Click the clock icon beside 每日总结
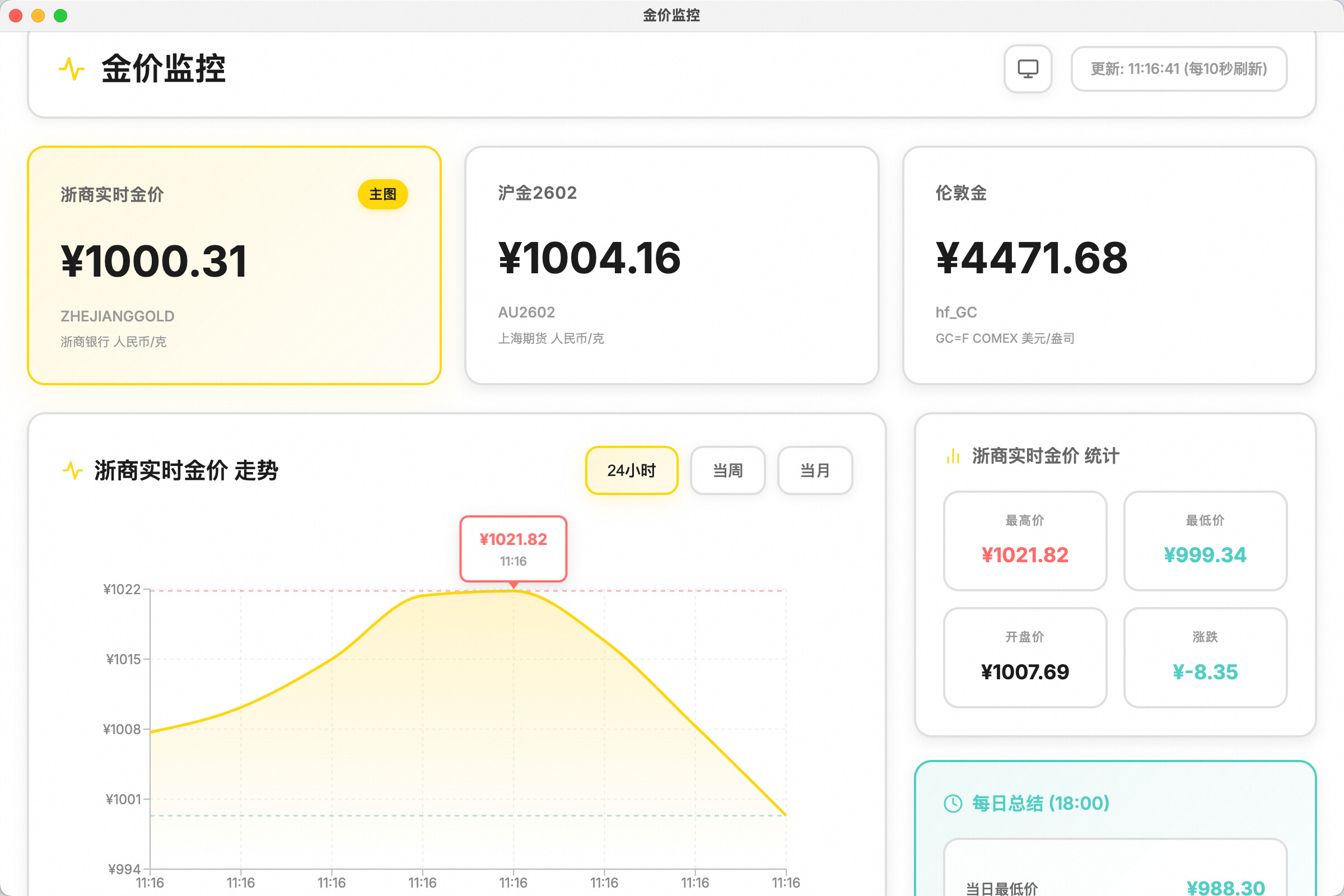The width and height of the screenshot is (1344, 896). [953, 803]
